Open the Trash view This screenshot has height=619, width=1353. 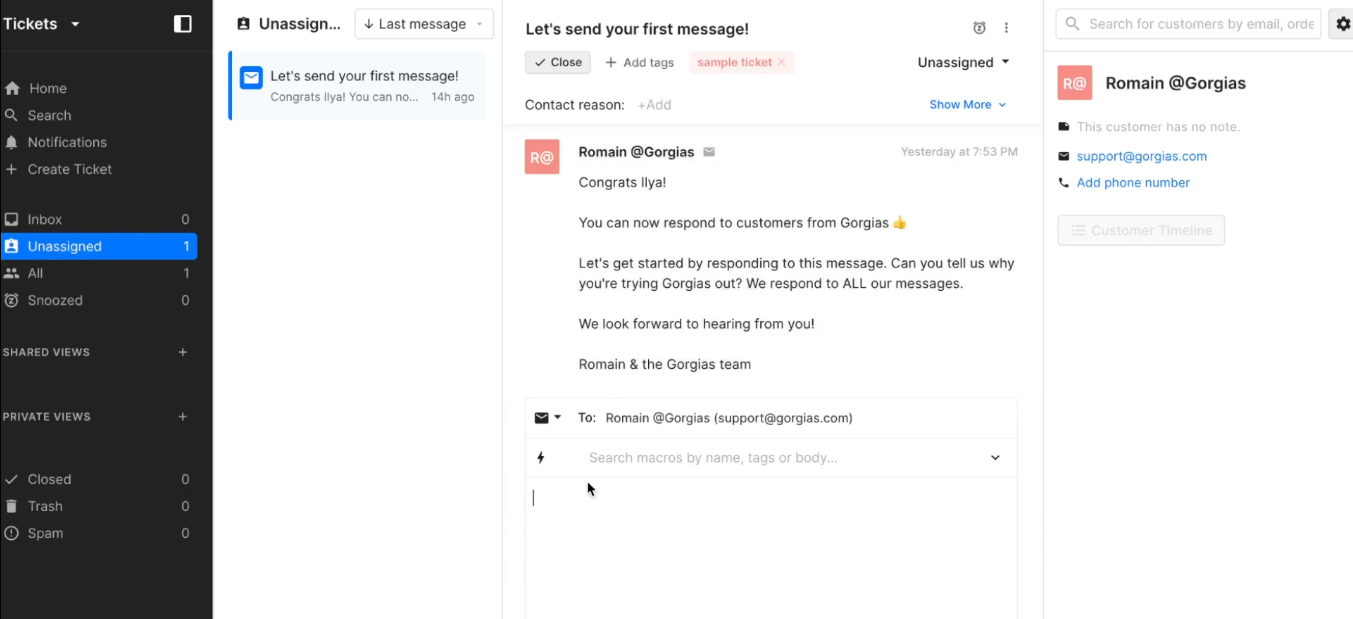point(99,506)
